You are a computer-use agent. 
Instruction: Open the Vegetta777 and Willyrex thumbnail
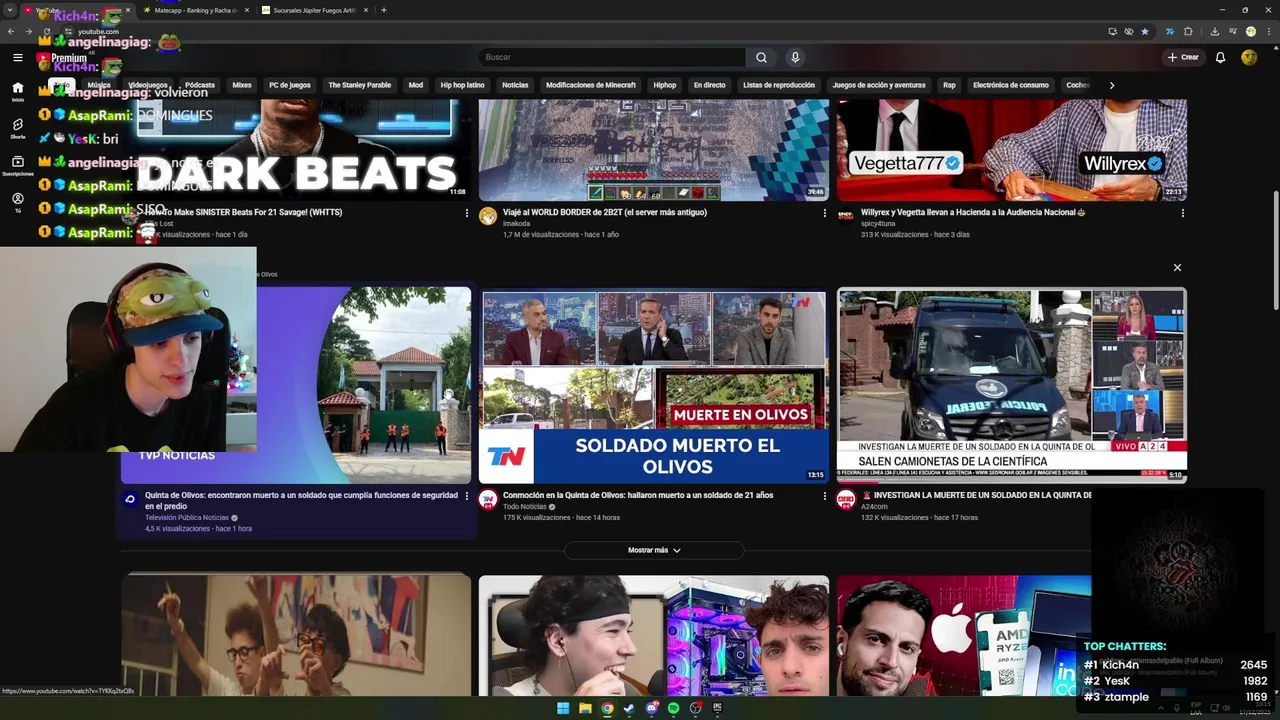pos(1012,150)
